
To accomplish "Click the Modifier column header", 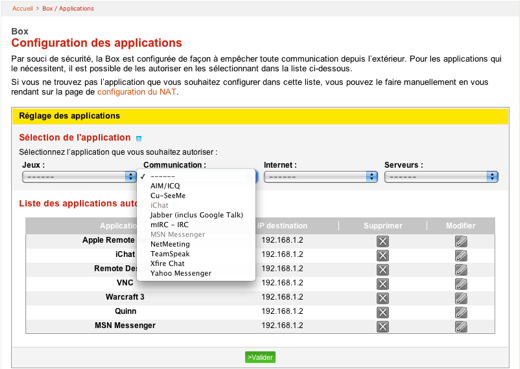I will coord(461,226).
